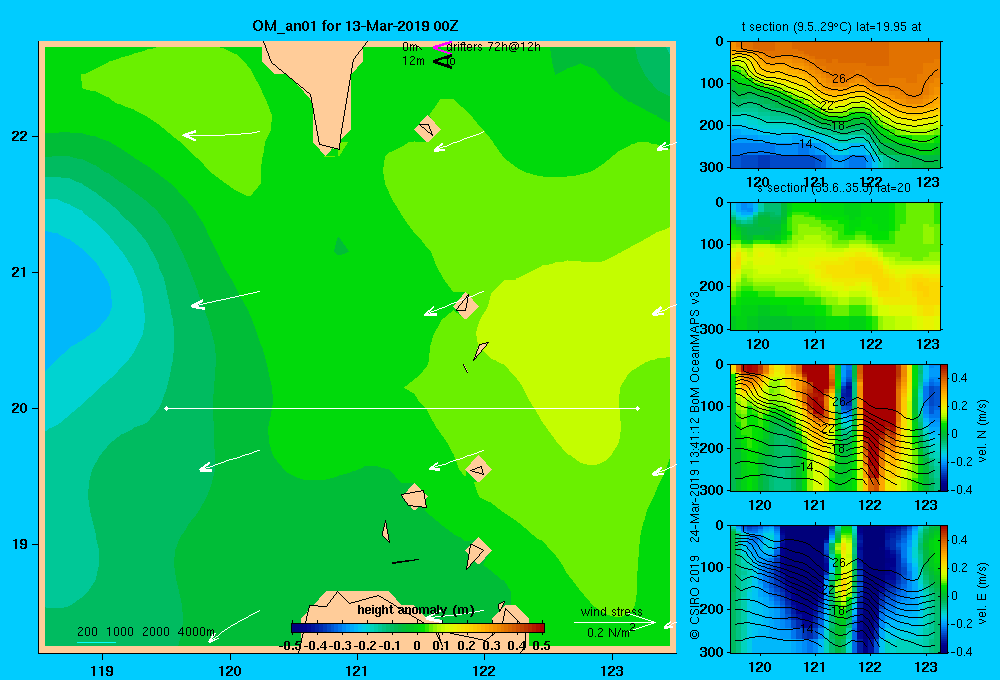Click the "wind stress" legend label

click(x=612, y=611)
